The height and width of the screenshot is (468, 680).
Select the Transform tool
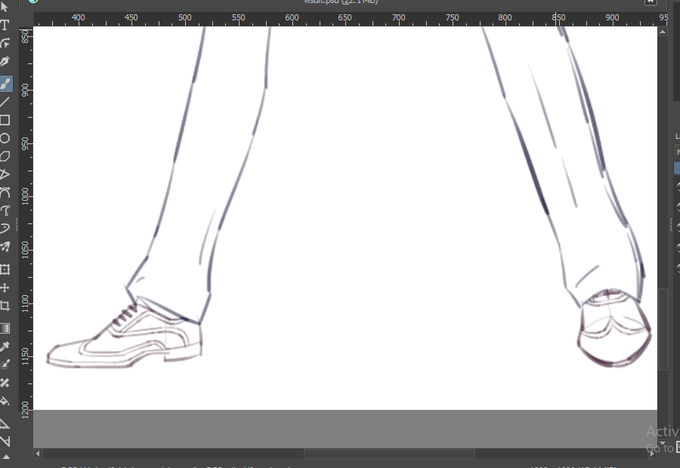tap(5, 269)
